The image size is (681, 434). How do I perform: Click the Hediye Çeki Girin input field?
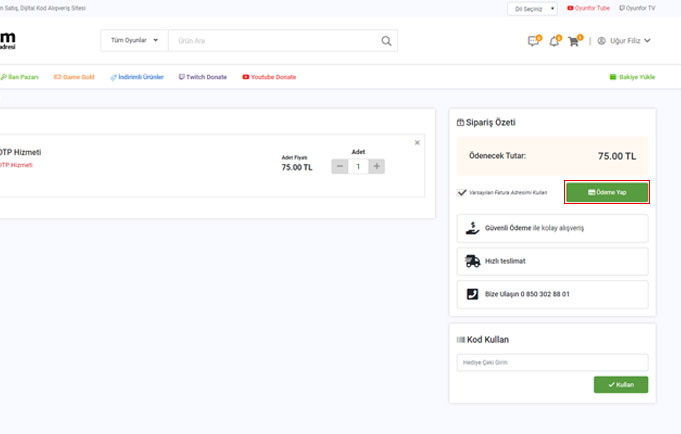tap(552, 362)
